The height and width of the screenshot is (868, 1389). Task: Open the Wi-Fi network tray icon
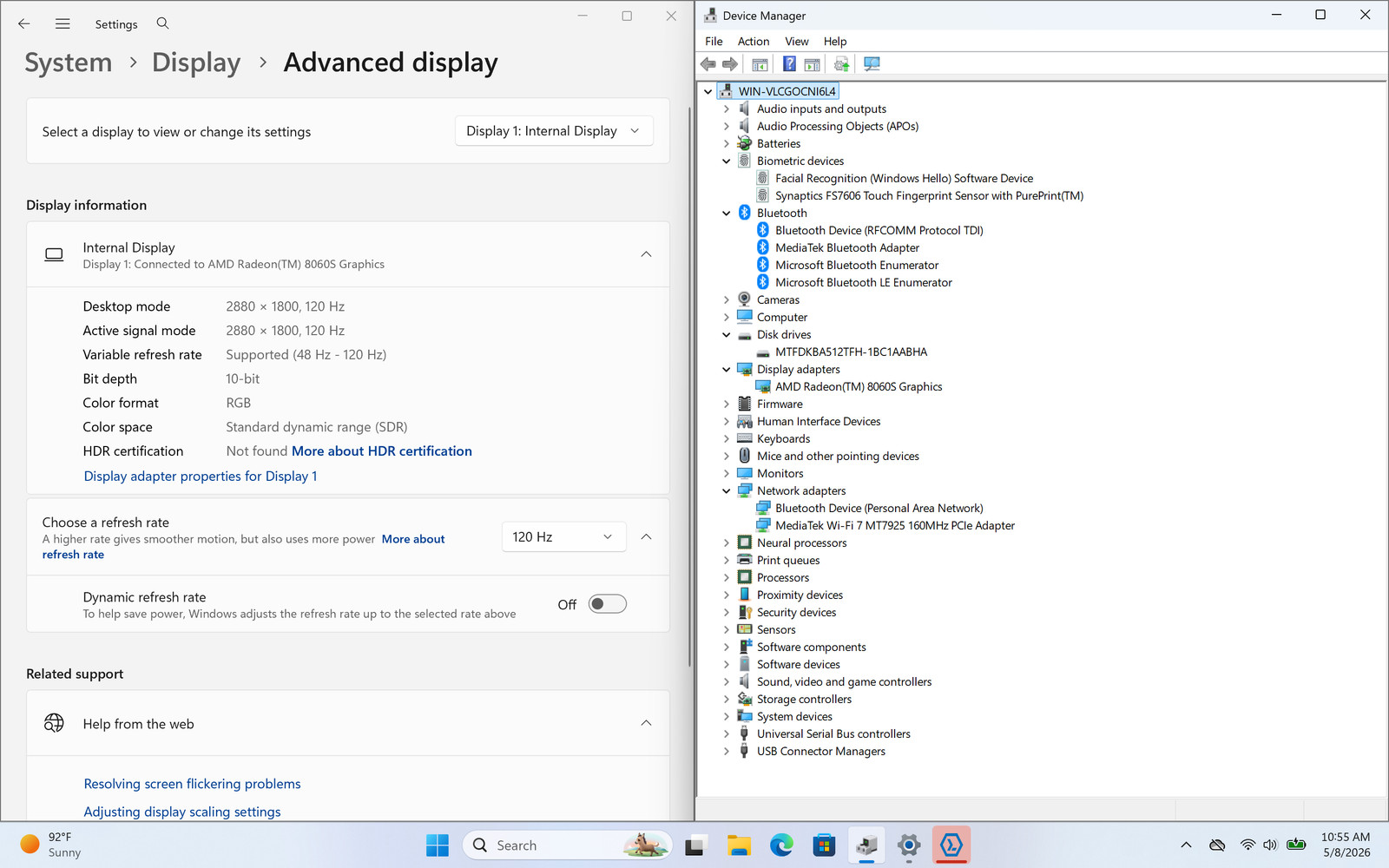(1247, 845)
